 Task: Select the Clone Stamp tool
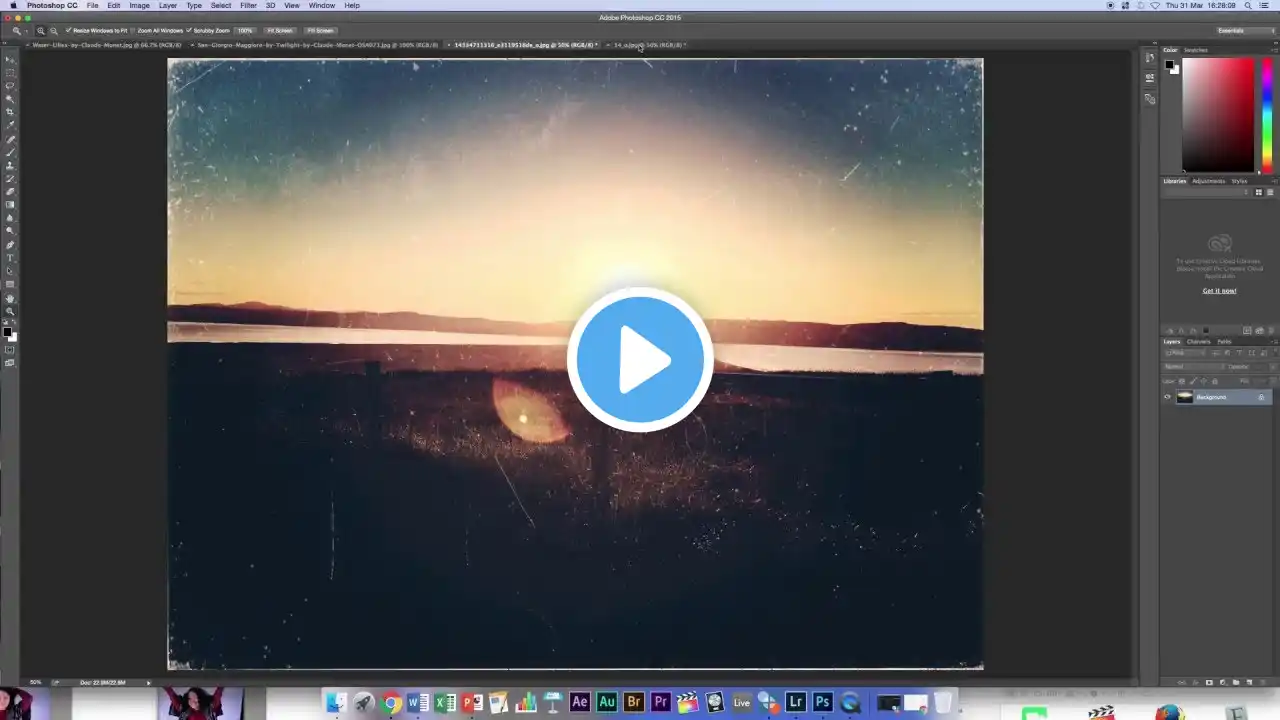click(x=10, y=165)
